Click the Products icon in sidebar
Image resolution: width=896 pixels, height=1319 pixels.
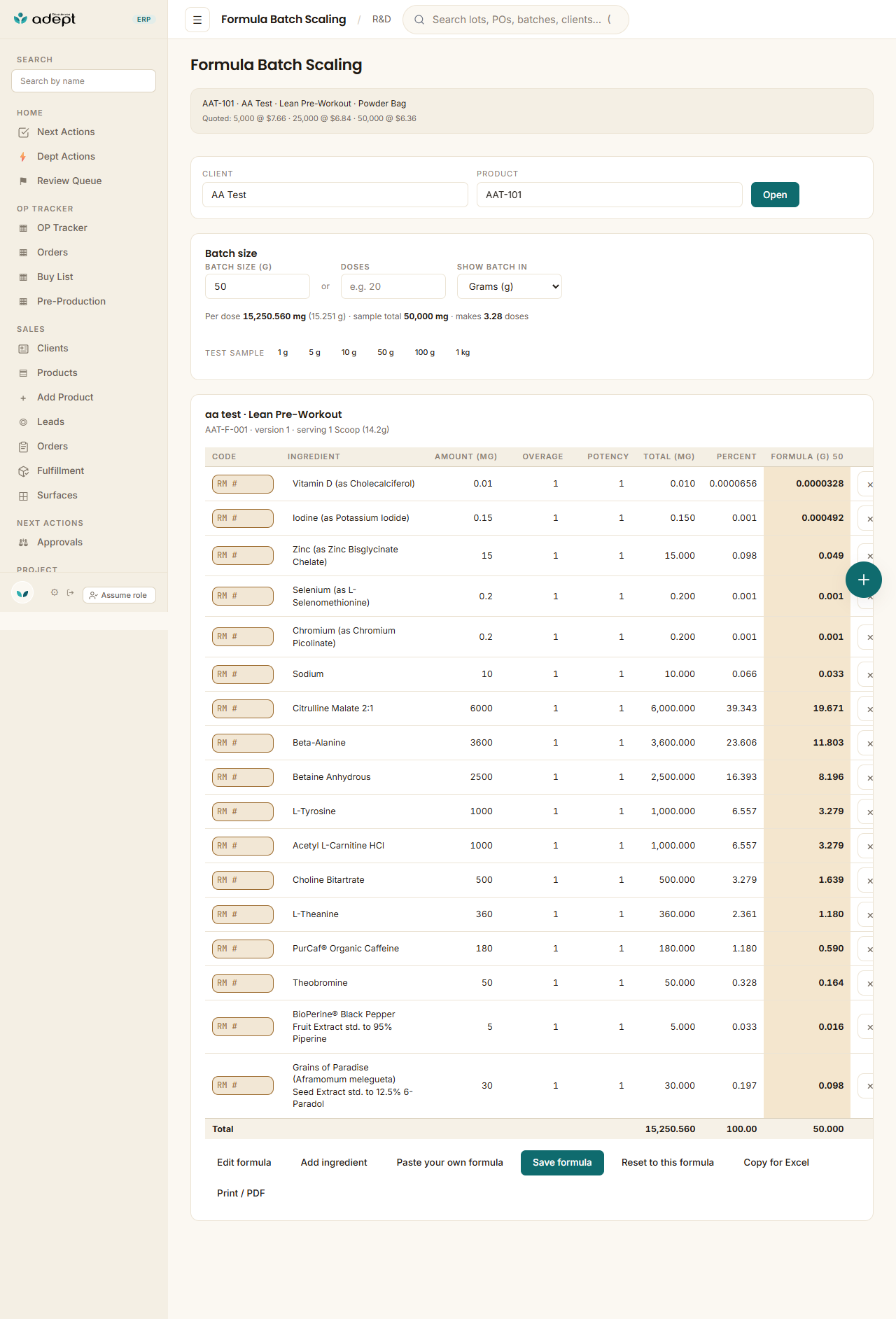(x=23, y=373)
